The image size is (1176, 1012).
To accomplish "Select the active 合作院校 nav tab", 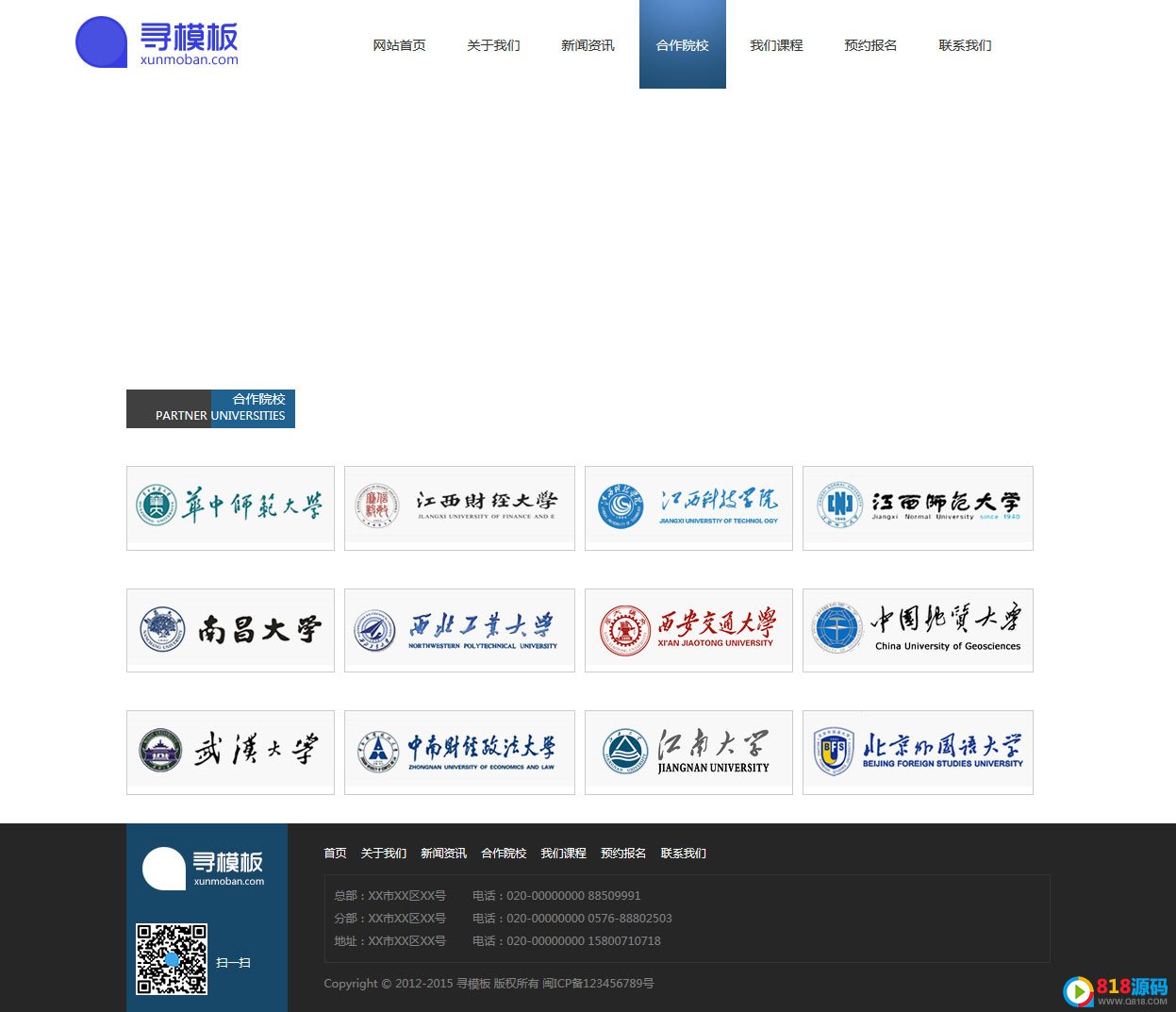I will pos(683,45).
